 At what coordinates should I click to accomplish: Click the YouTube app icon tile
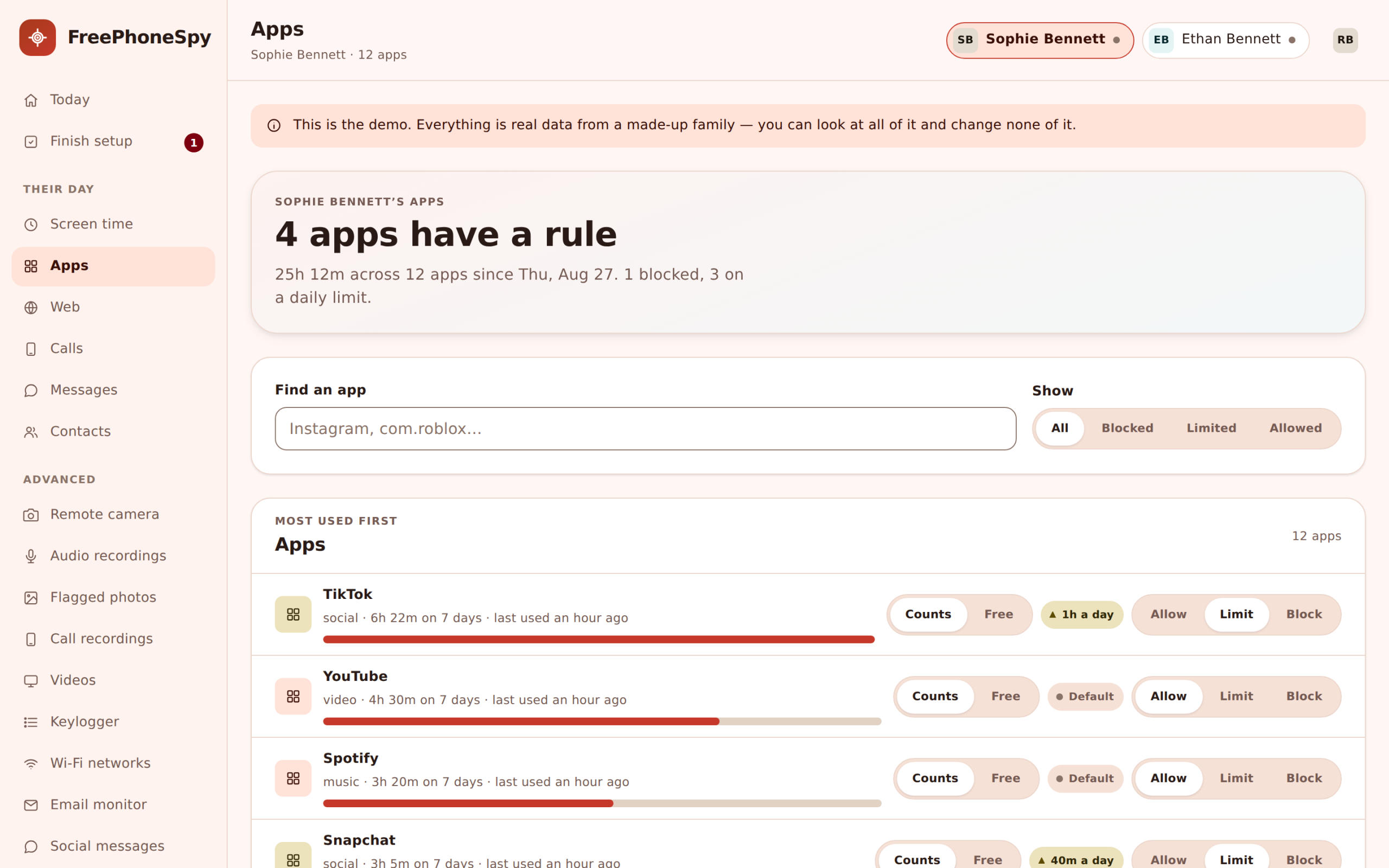coord(294,697)
